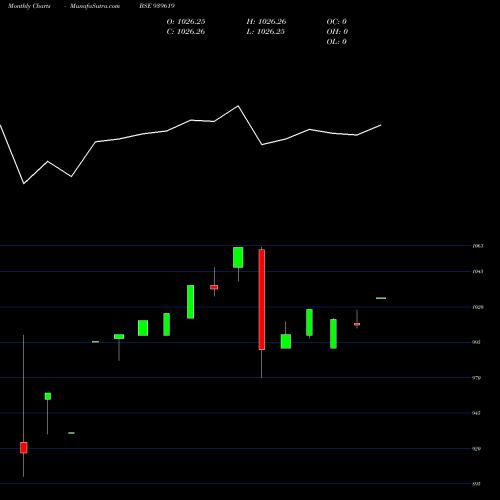Select the last flat green candle on the right

pos(381,298)
